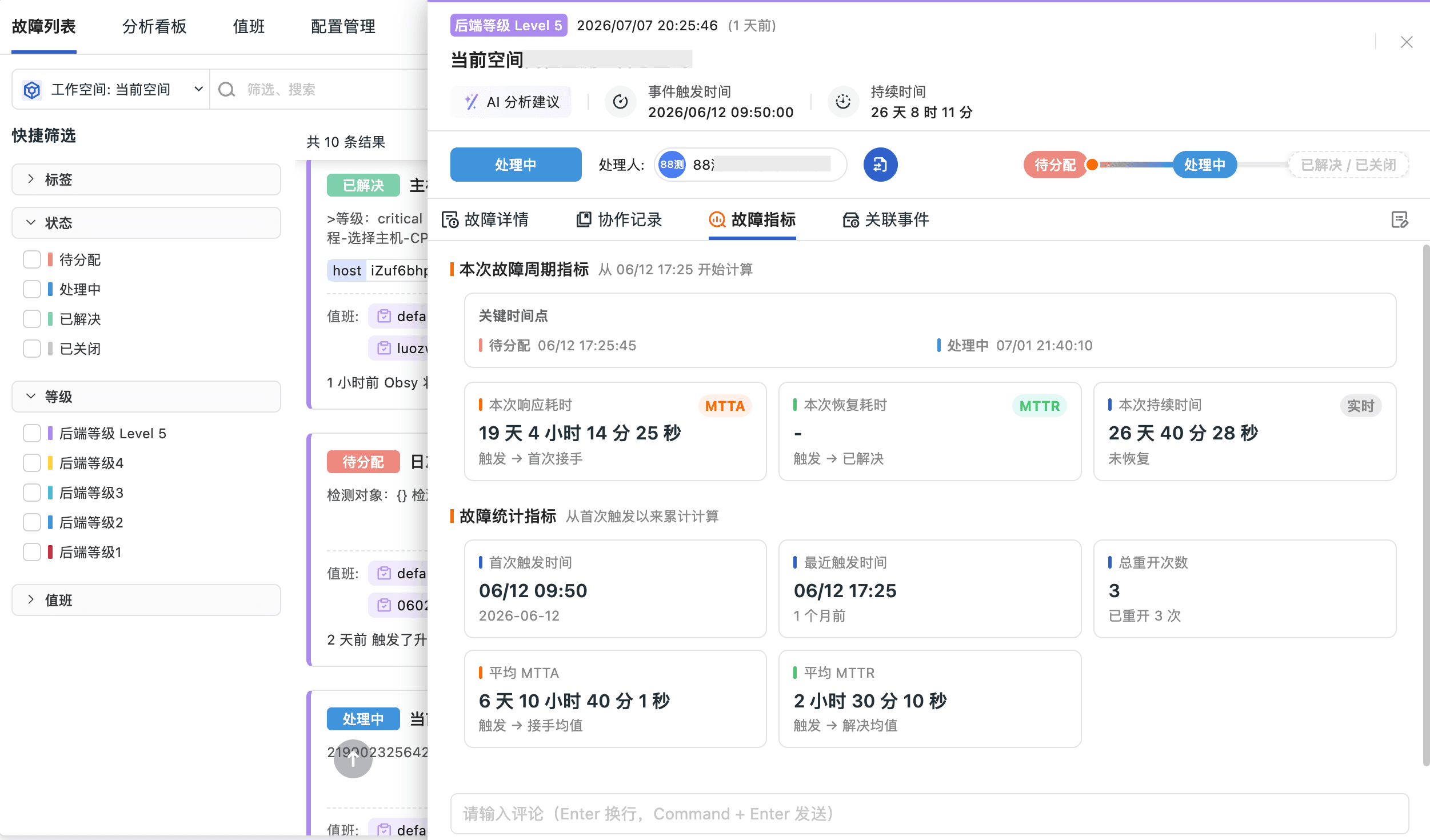Open the 处理人 selector
The height and width of the screenshot is (840, 1430).
[750, 165]
